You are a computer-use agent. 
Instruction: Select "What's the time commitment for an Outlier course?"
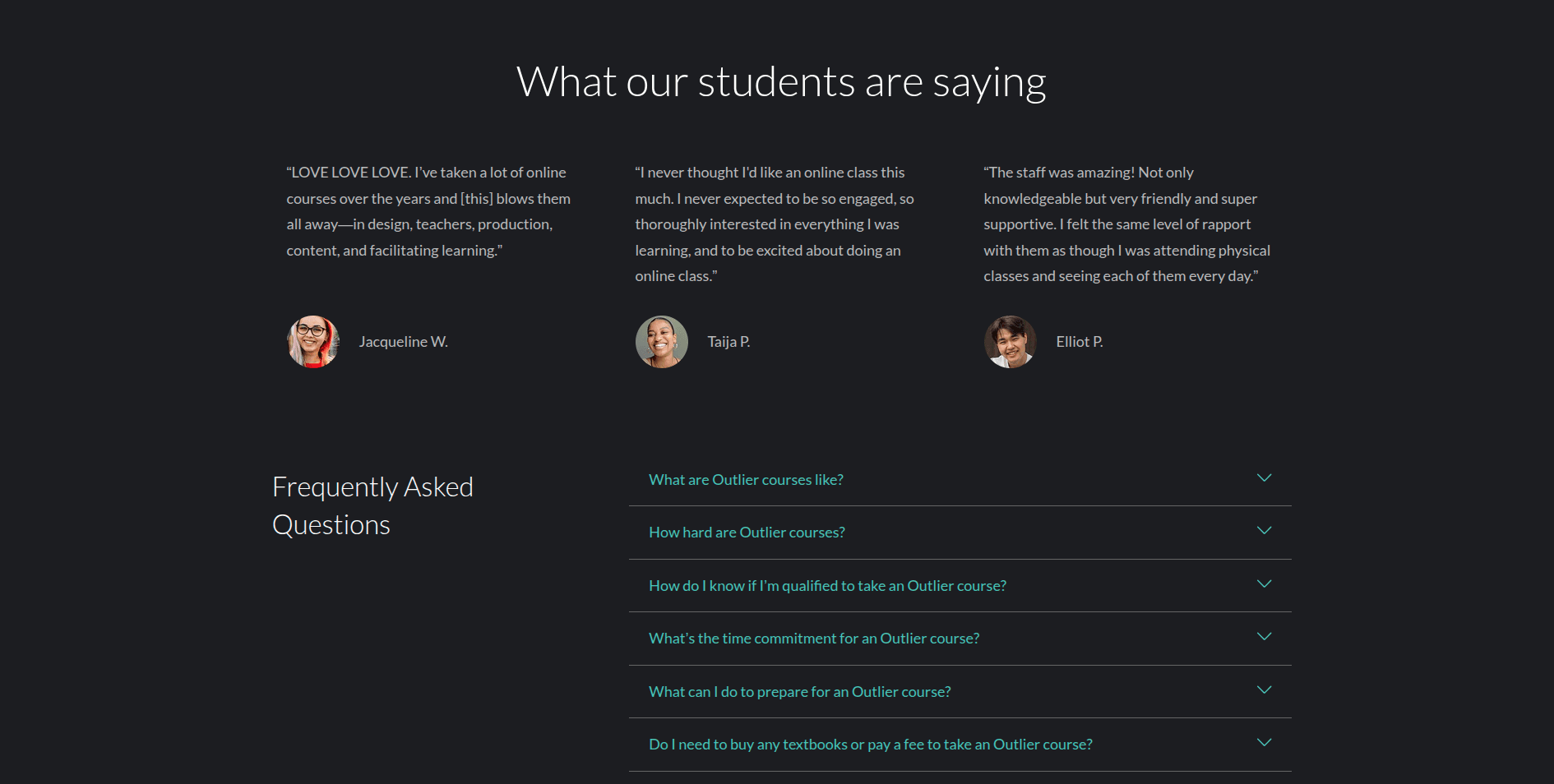point(813,638)
